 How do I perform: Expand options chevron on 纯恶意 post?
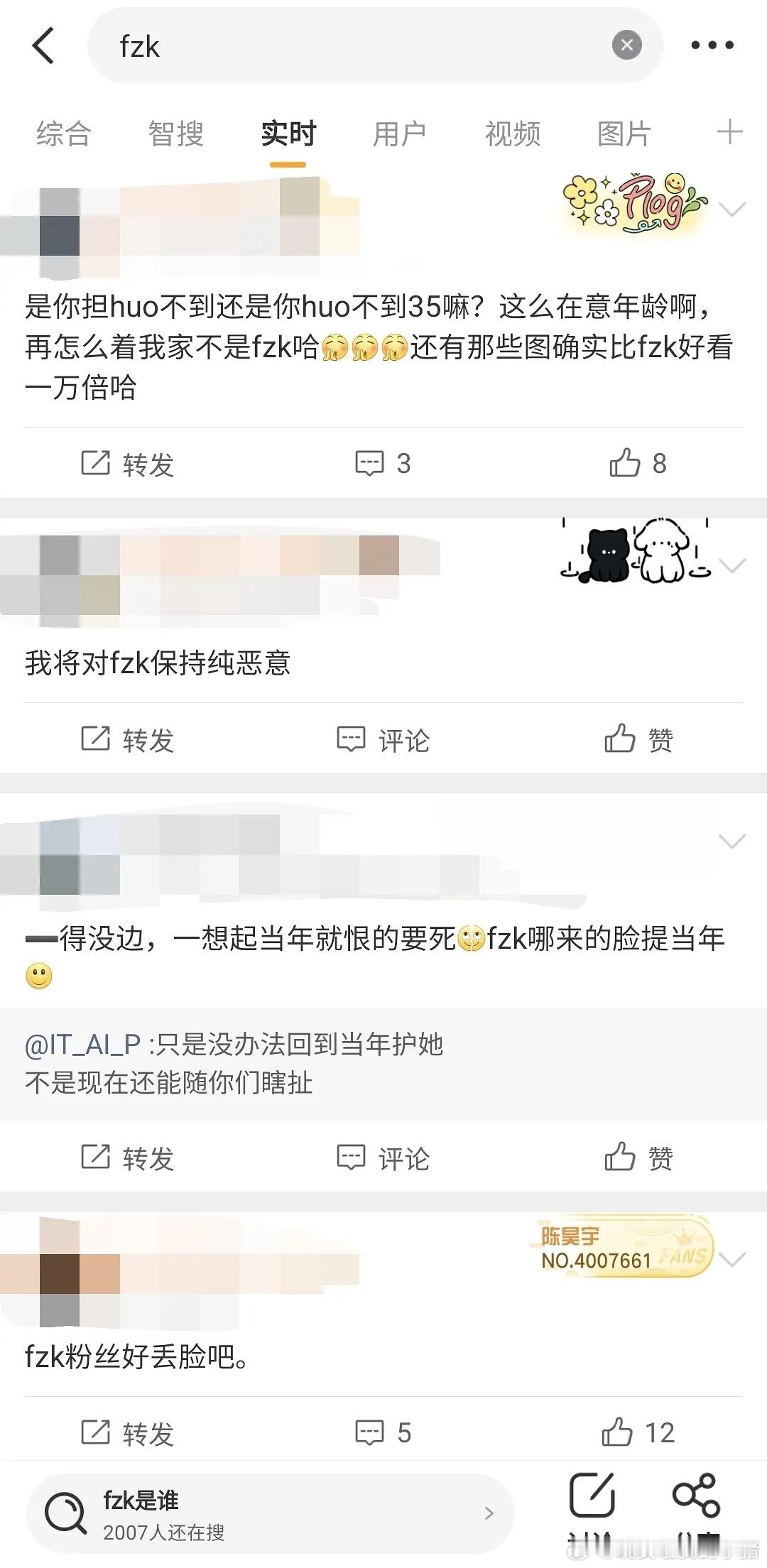click(x=732, y=565)
